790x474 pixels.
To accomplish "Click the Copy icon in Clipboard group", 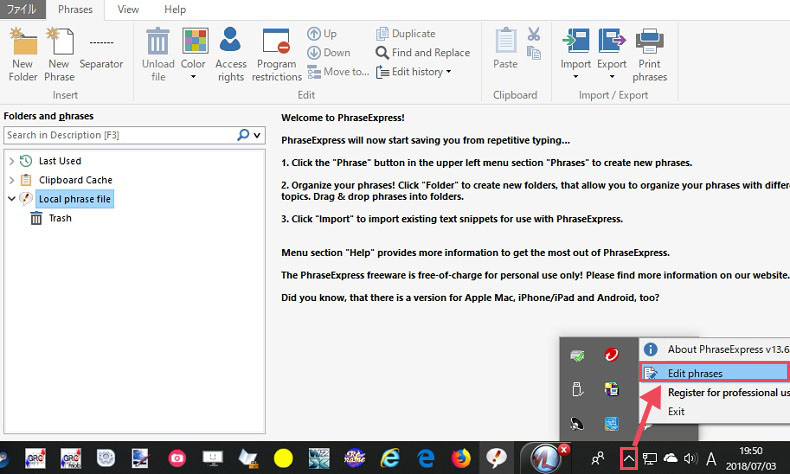I will tap(534, 53).
